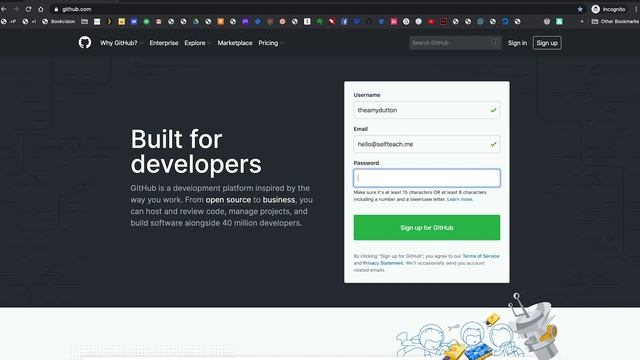Expand the Pricing menu
This screenshot has width=640, height=360.
[271, 43]
